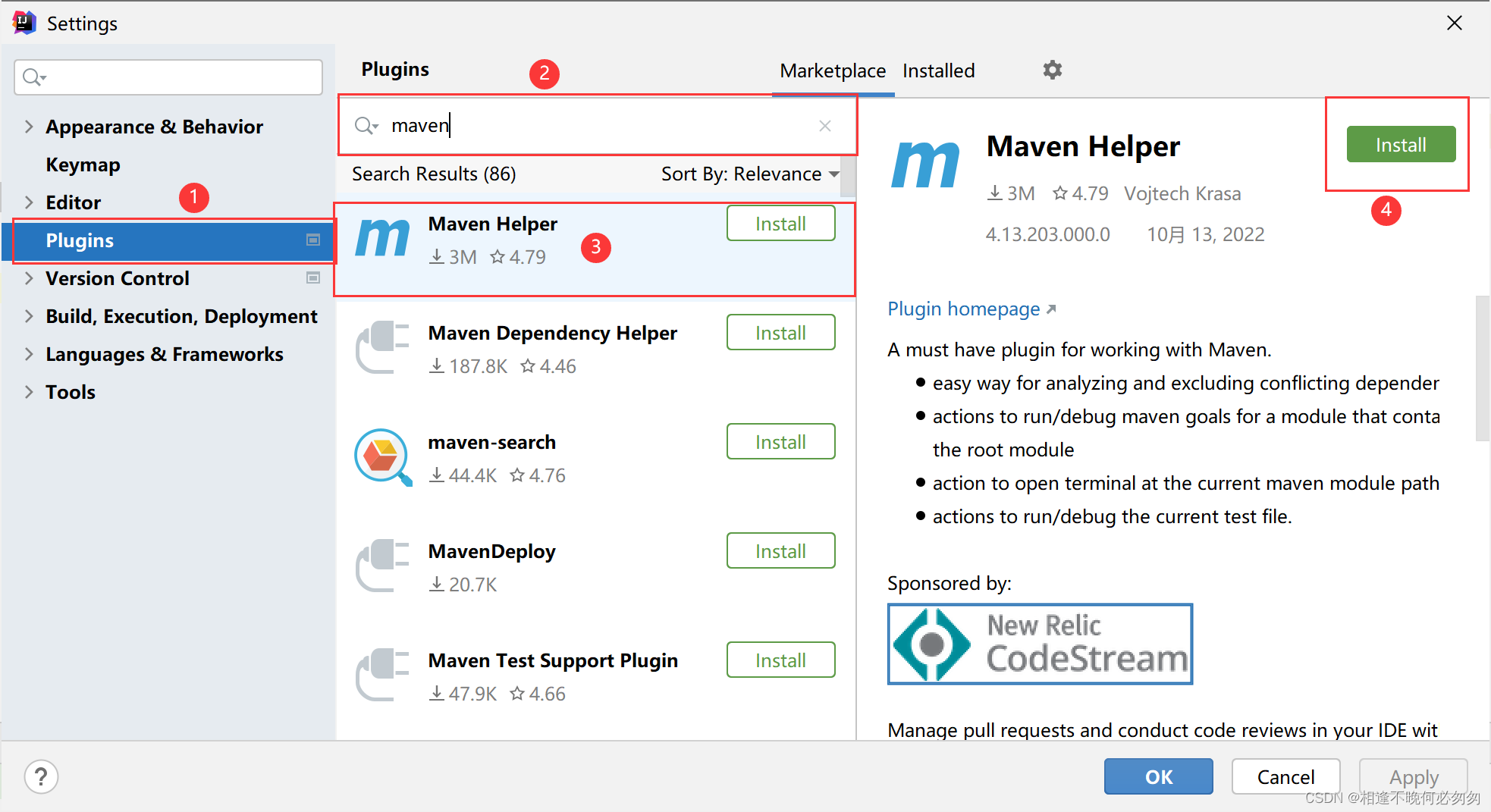Expand Languages & Frameworks arrow
The height and width of the screenshot is (812, 1491).
(29, 354)
